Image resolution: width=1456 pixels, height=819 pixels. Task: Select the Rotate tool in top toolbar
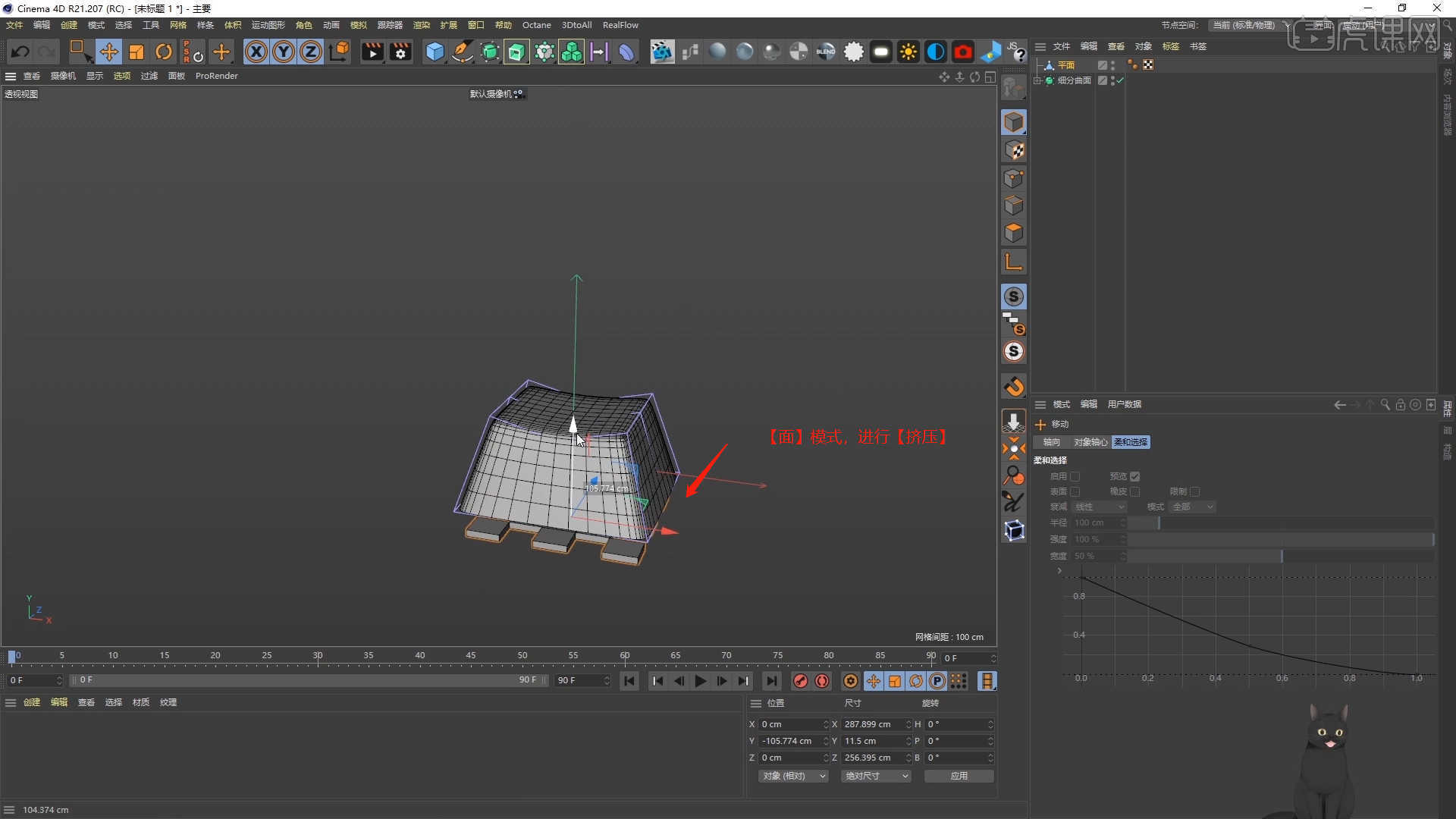[x=164, y=52]
